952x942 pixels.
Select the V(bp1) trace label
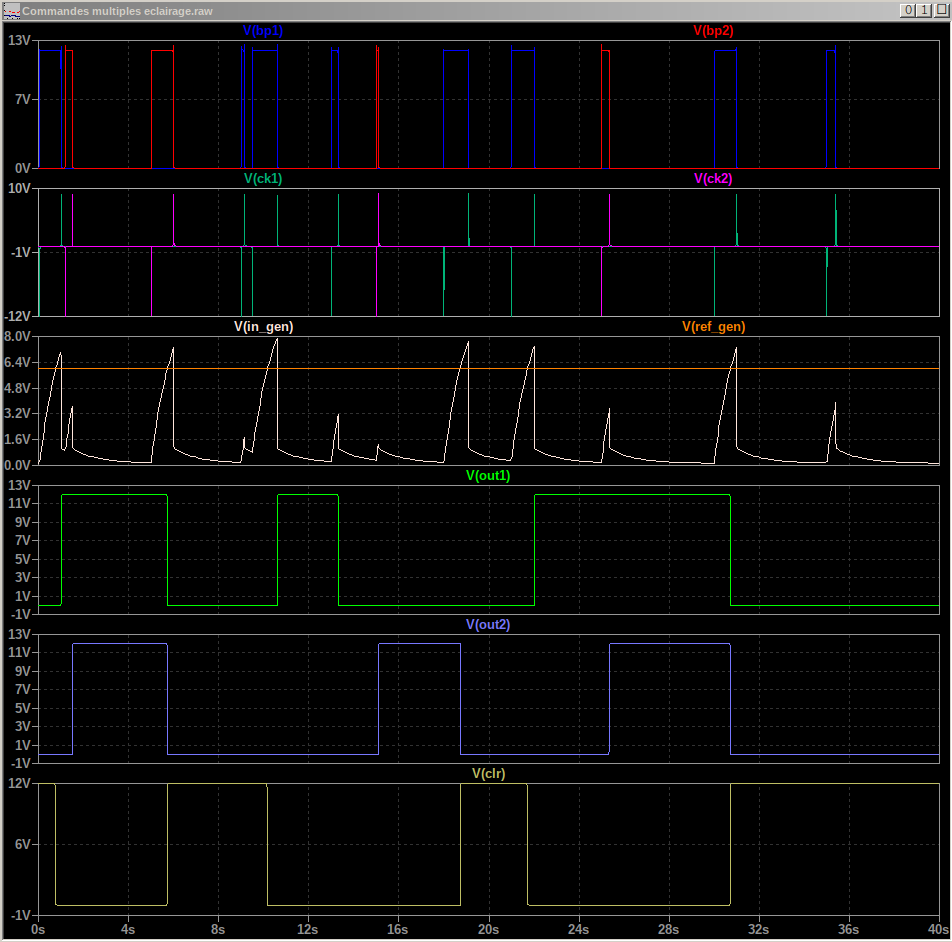click(x=263, y=31)
